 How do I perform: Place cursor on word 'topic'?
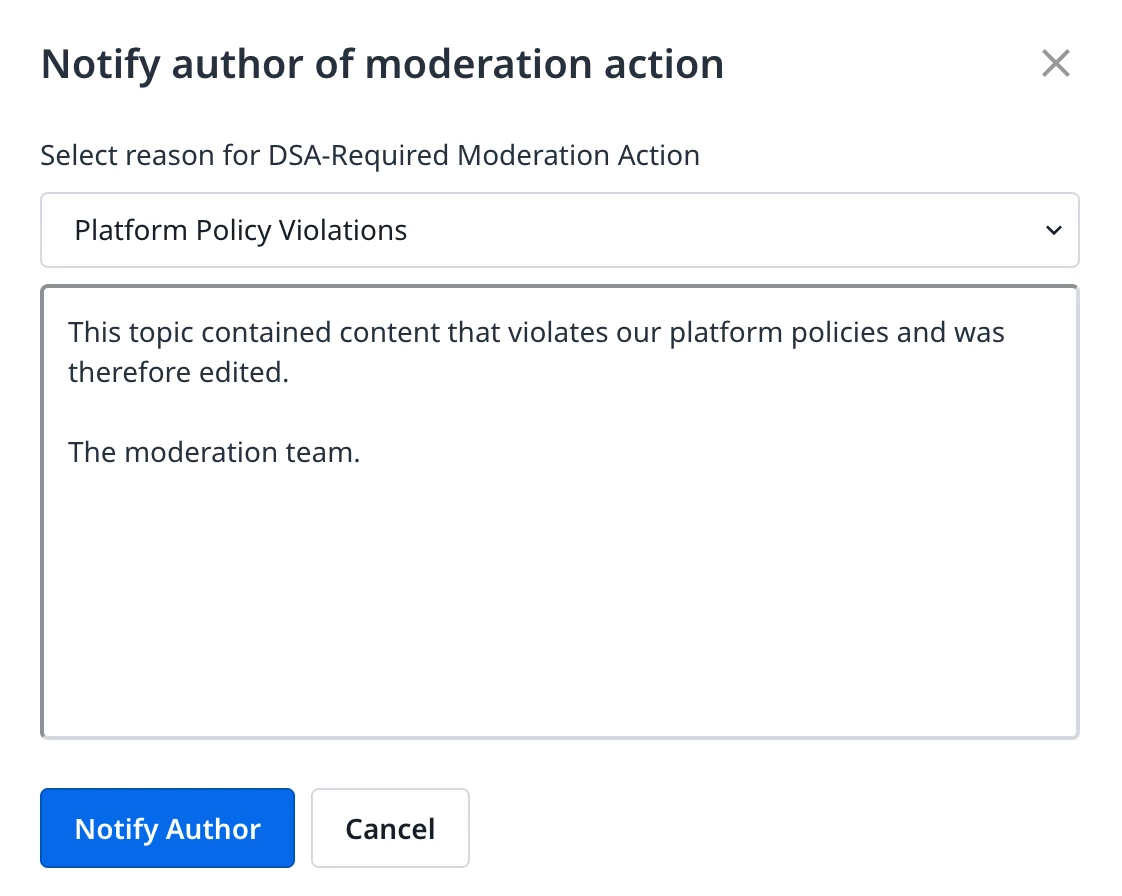[162, 331]
